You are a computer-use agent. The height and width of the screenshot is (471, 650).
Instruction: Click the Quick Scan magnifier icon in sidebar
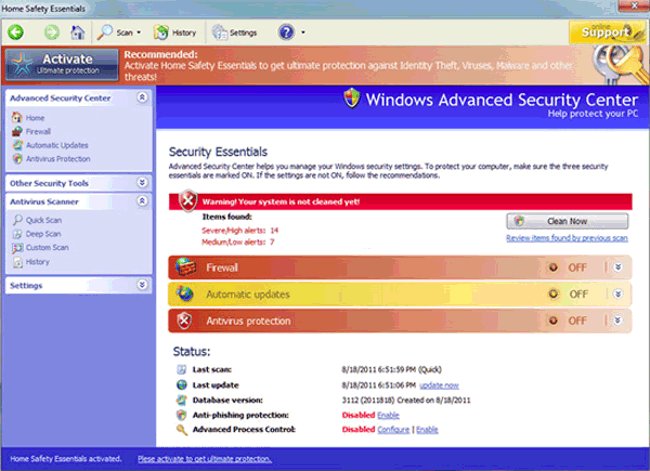point(17,220)
